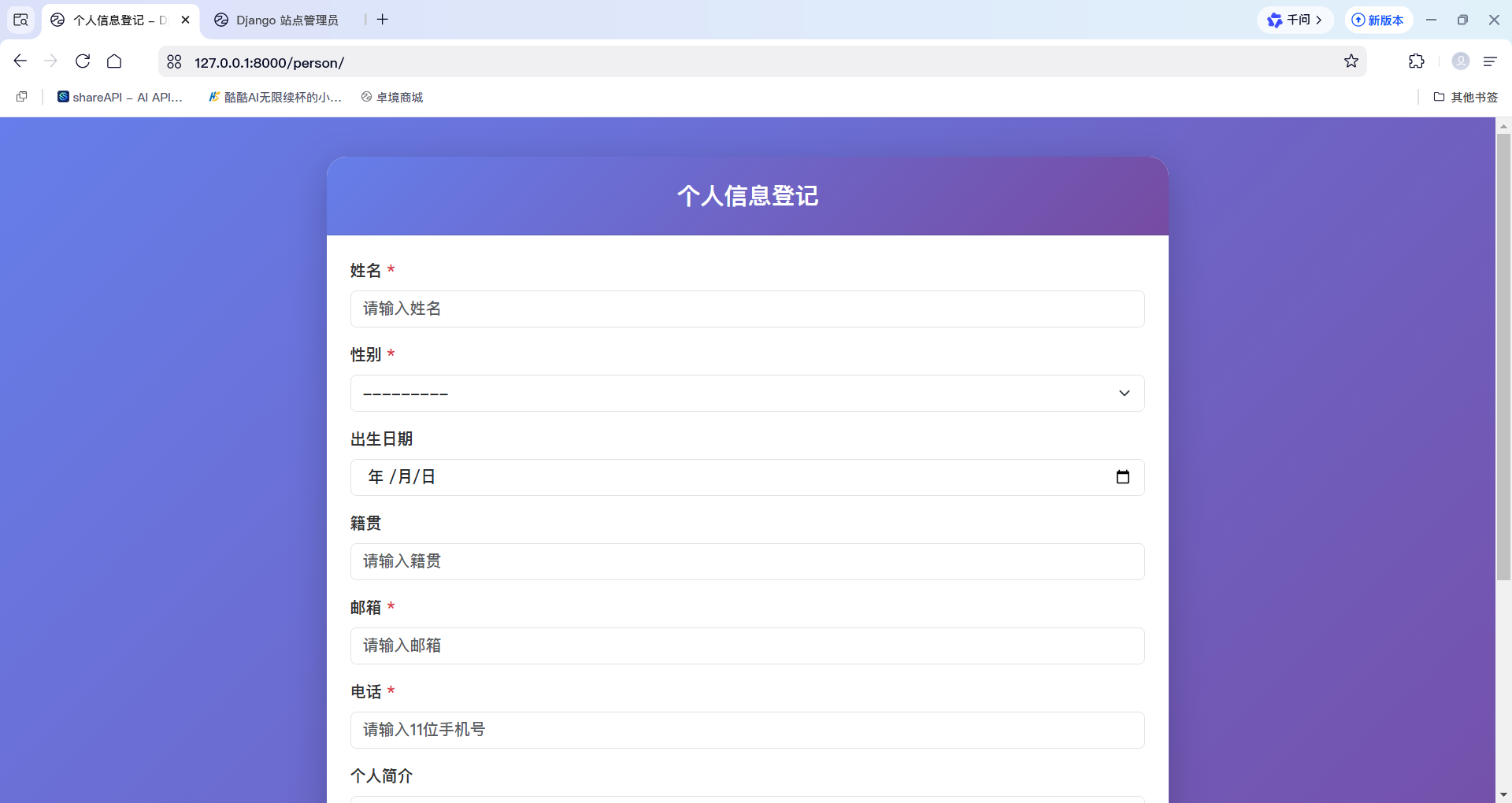Click the 千问 assistant button
The width and height of the screenshot is (1512, 803).
point(1295,20)
